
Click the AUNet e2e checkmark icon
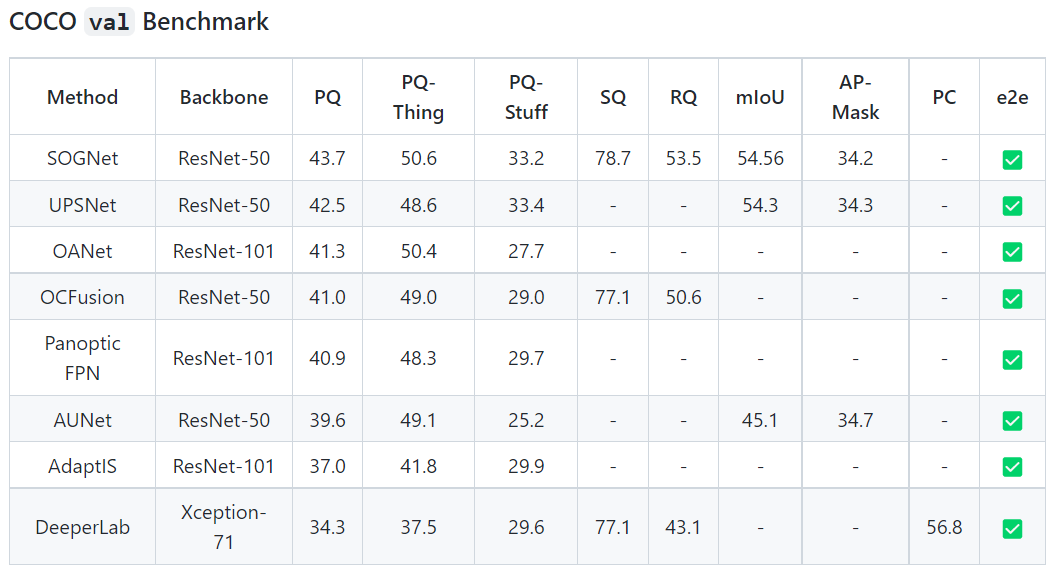pyautogui.click(x=1012, y=420)
